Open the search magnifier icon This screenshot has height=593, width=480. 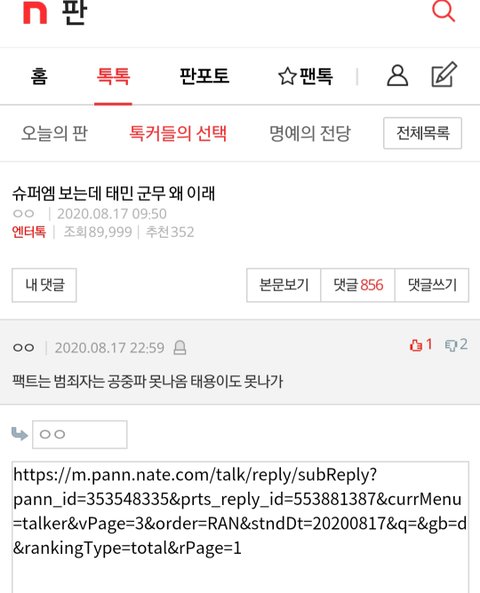443,11
